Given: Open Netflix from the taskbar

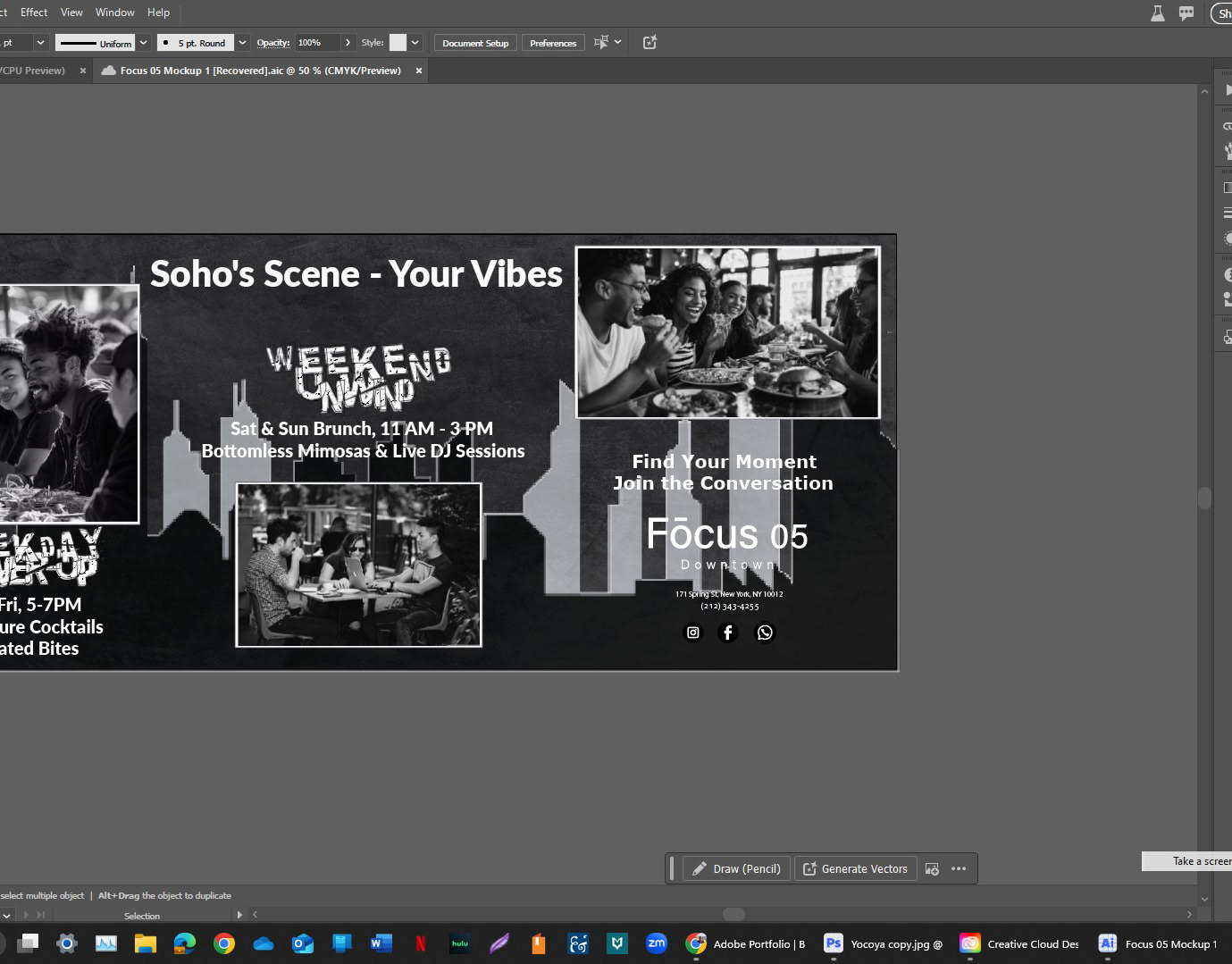Looking at the screenshot, I should 420,943.
